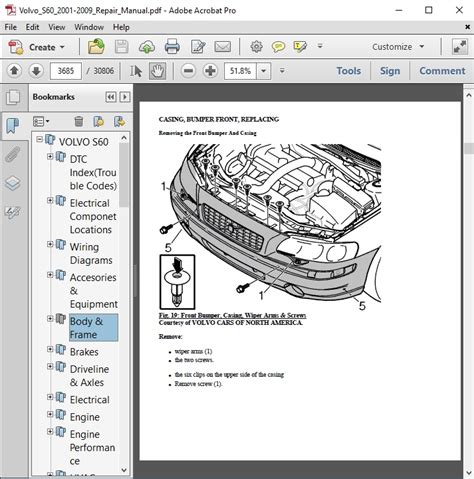Open the Tools pane
474x479 pixels.
(x=349, y=71)
